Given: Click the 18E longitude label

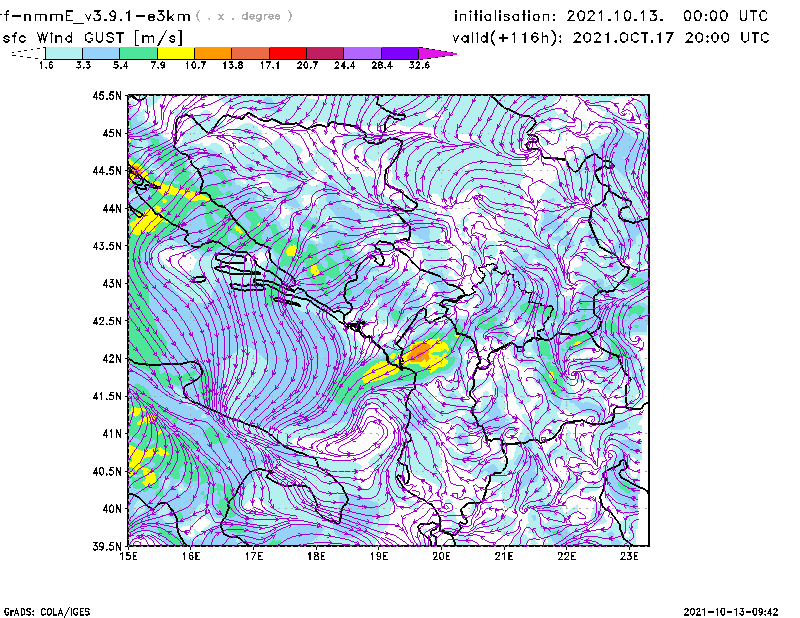Looking at the screenshot, I should 316,556.
